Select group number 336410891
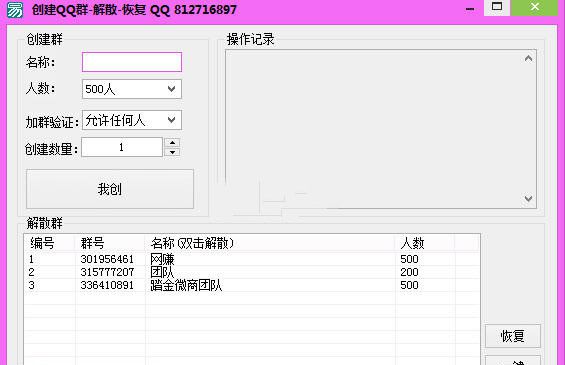565x365 pixels. pos(107,285)
